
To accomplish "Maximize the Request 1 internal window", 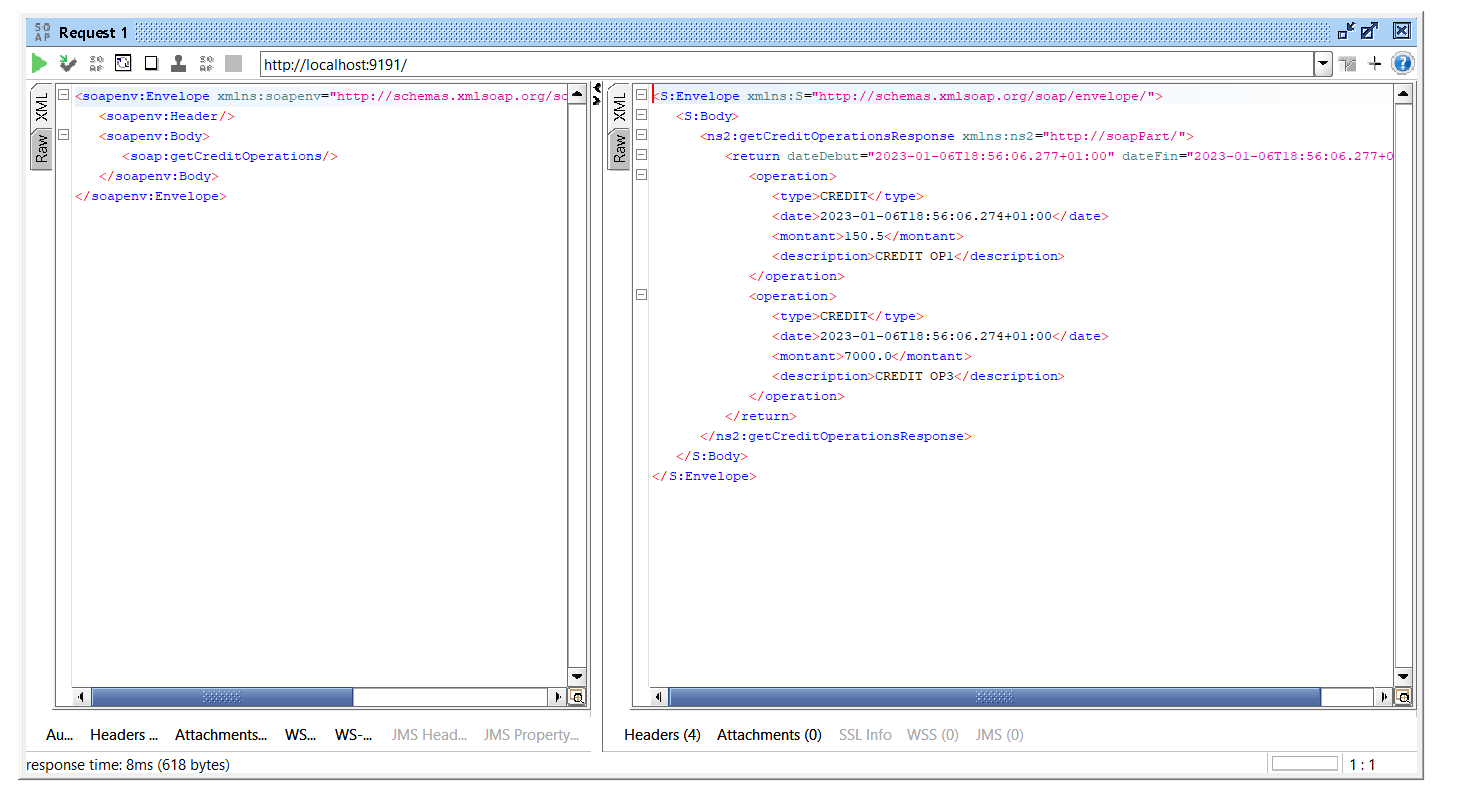I will [x=1369, y=31].
